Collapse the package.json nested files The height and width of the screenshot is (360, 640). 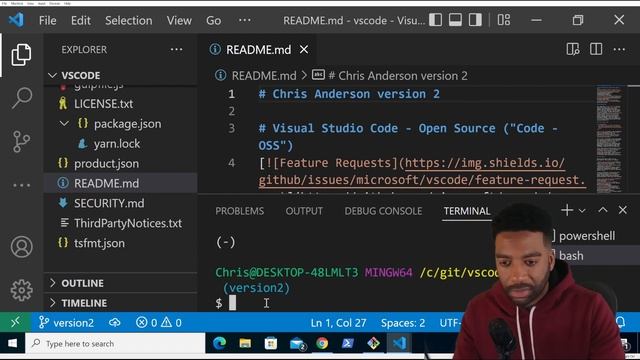pyautogui.click(x=64, y=123)
